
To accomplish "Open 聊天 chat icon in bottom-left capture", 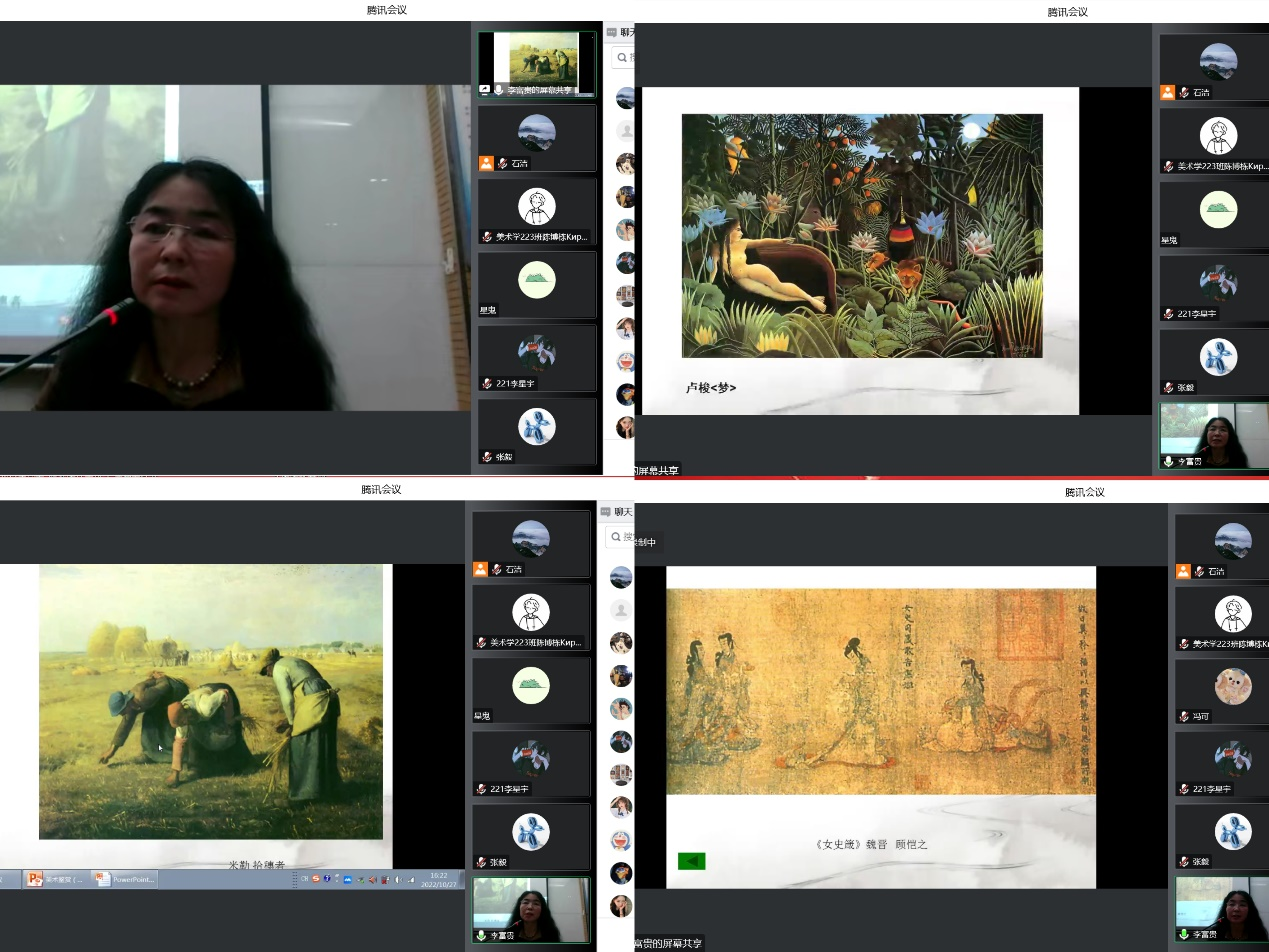I will tap(605, 512).
